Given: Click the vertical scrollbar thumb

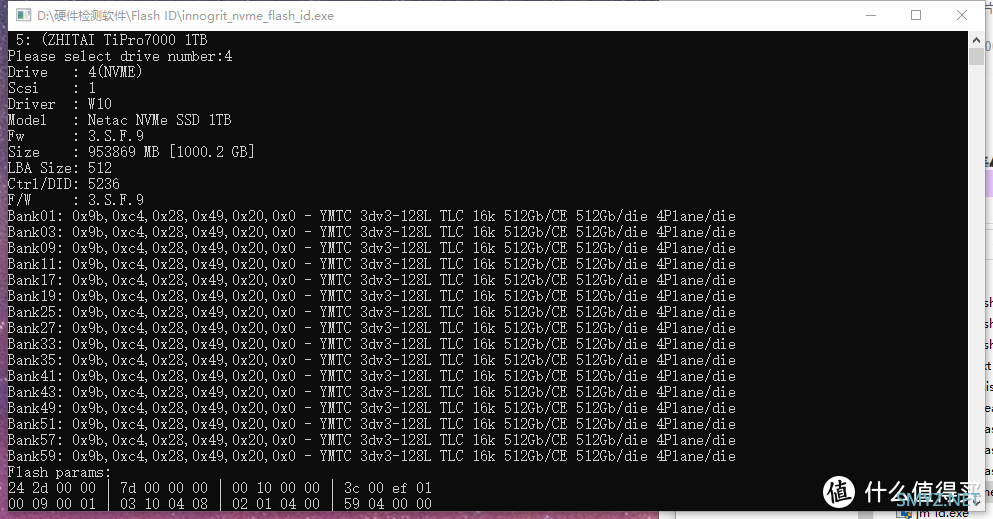Looking at the screenshot, I should click(x=976, y=56).
